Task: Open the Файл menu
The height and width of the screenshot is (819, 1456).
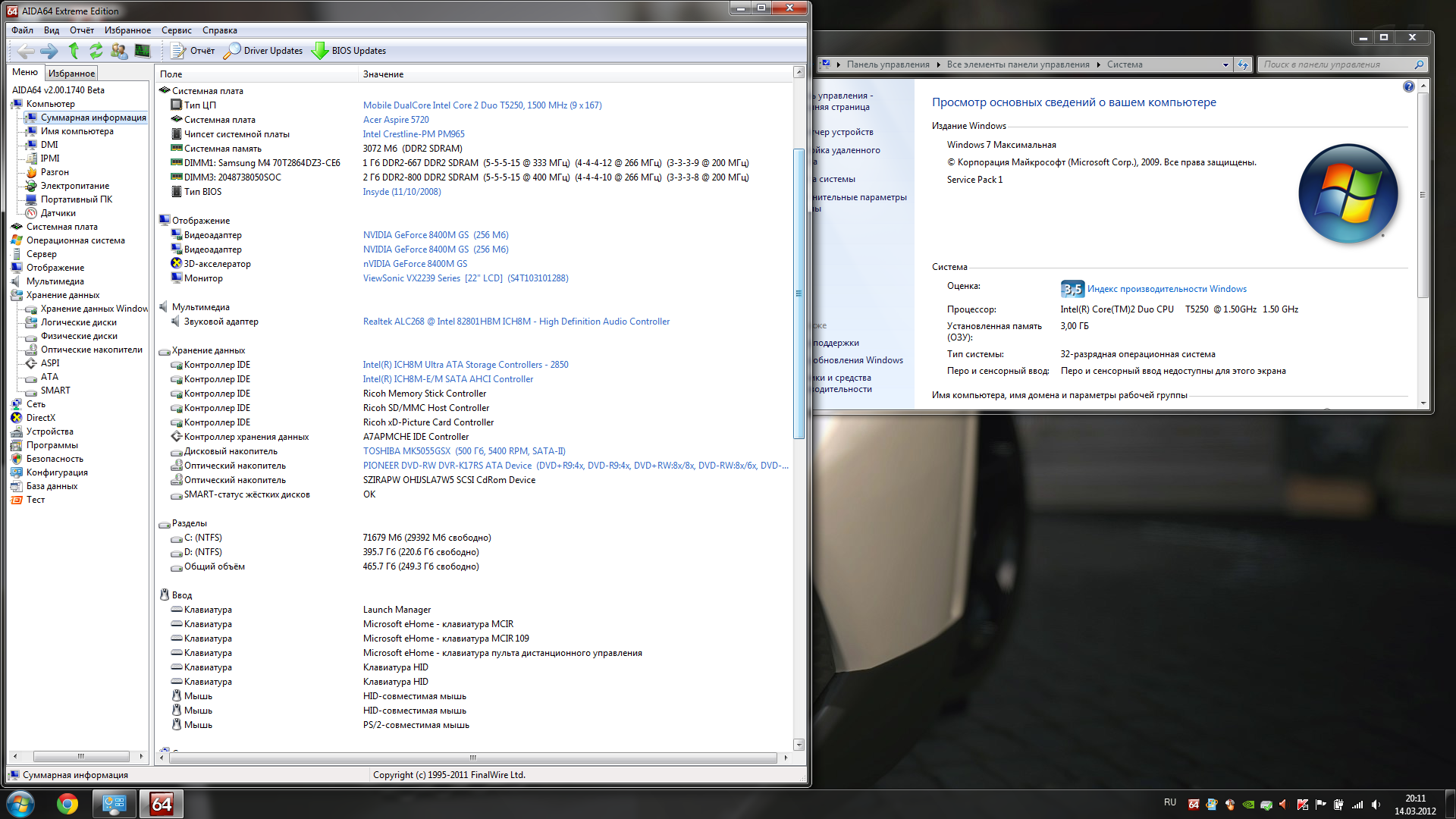Action: 22,30
